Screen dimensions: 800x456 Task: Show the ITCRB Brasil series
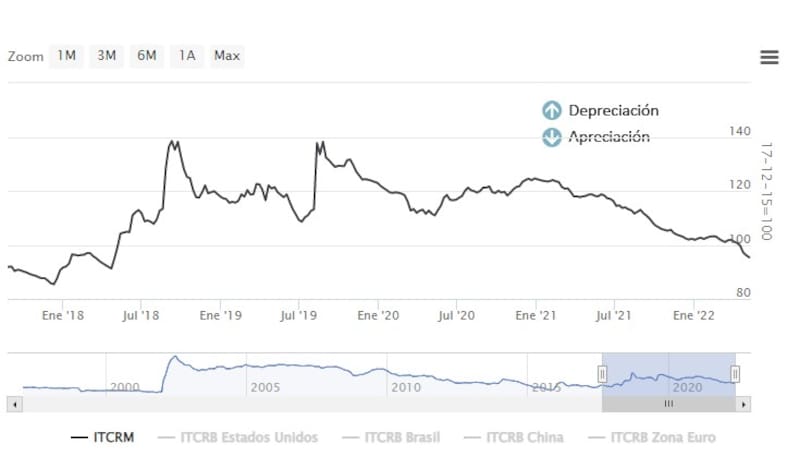390,437
